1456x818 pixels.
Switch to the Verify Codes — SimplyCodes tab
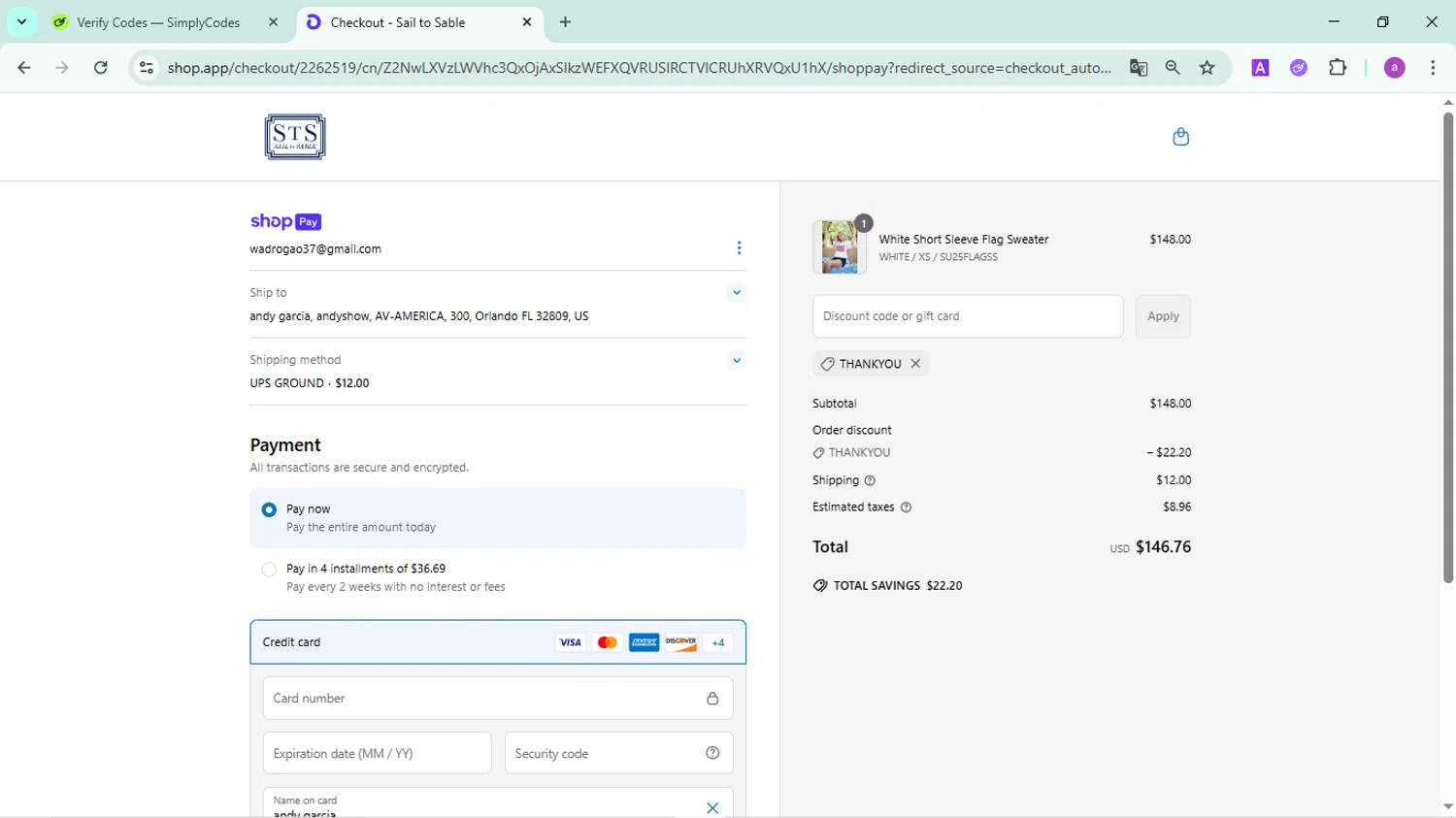158,22
